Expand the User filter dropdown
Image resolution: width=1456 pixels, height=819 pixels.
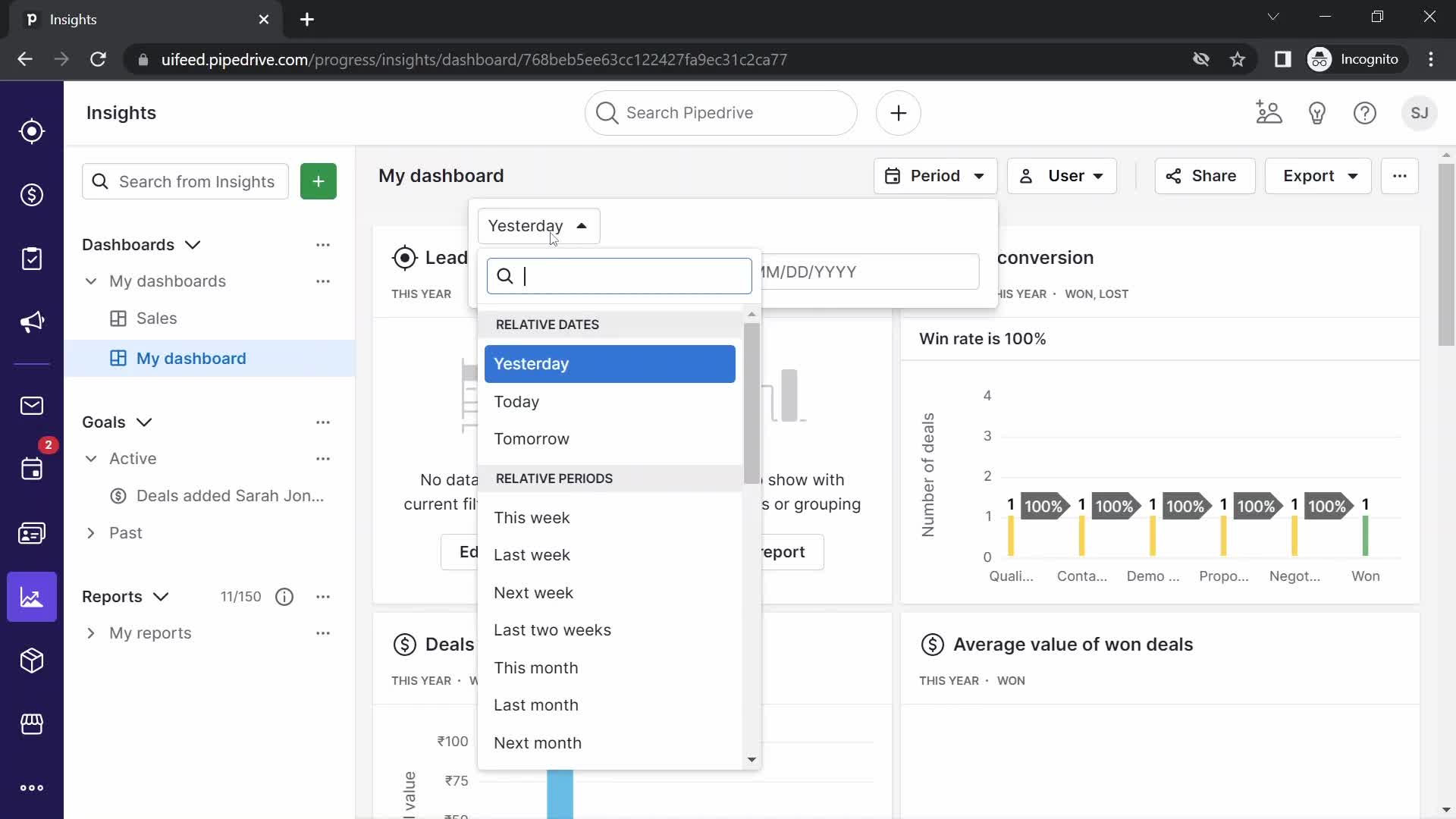click(x=1063, y=176)
